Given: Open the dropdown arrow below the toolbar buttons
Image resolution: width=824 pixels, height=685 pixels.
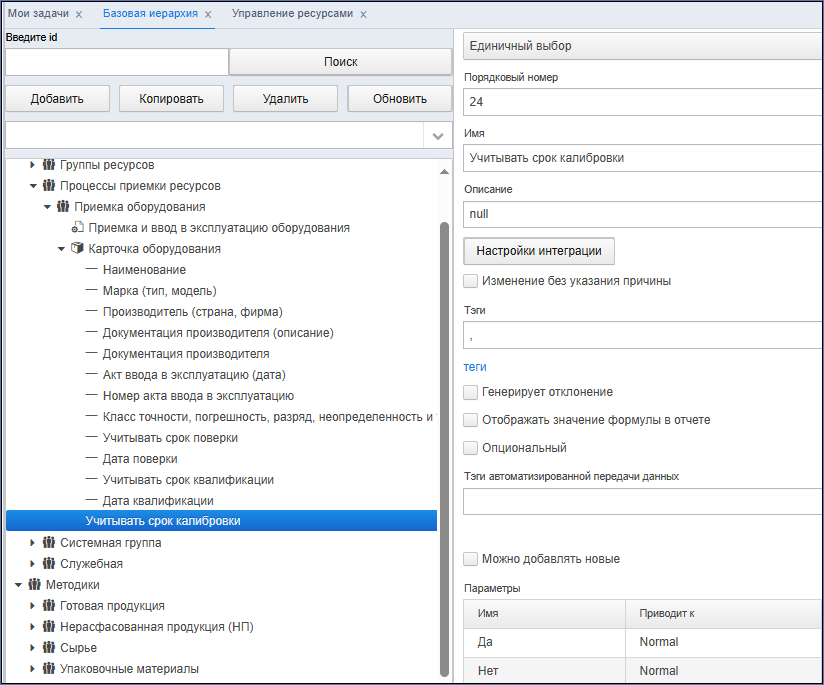Looking at the screenshot, I should [x=438, y=136].
